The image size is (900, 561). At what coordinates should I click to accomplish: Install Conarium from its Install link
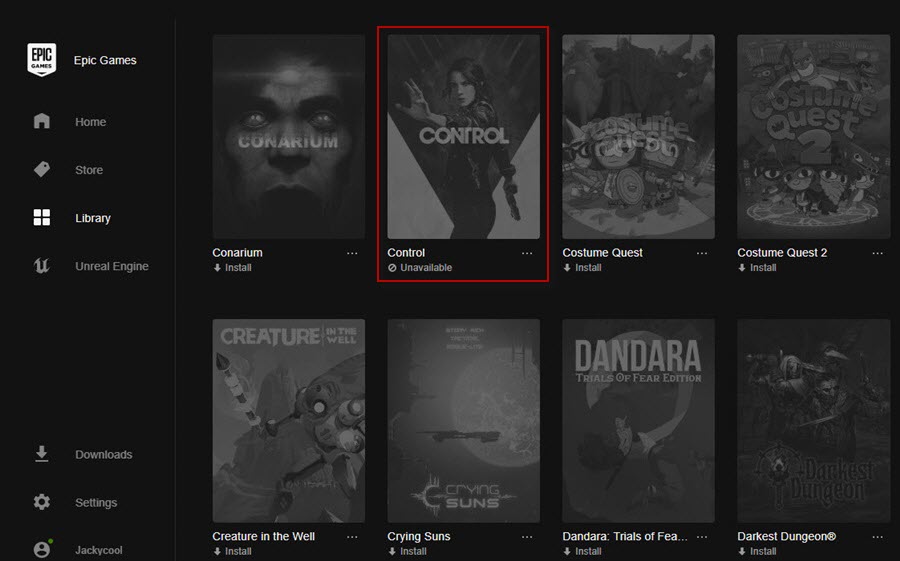pyautogui.click(x=232, y=268)
